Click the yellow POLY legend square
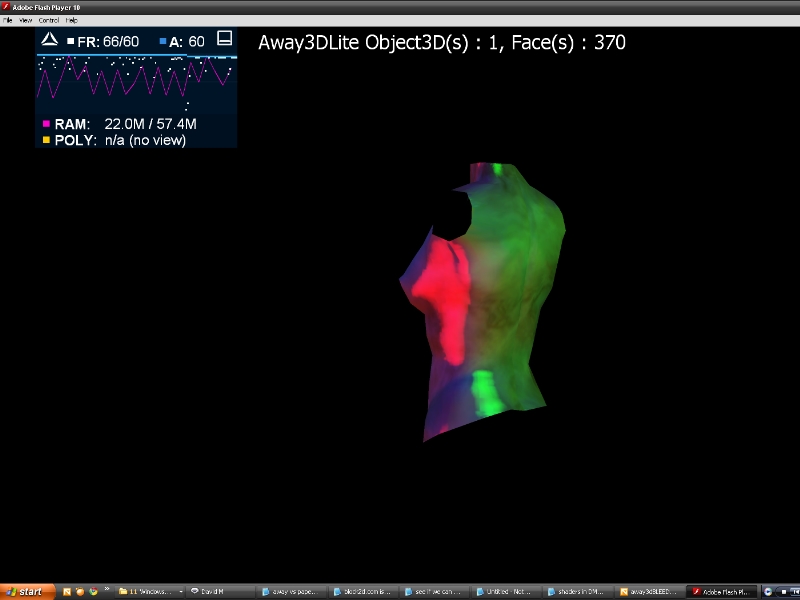The image size is (800, 600). 46,141
